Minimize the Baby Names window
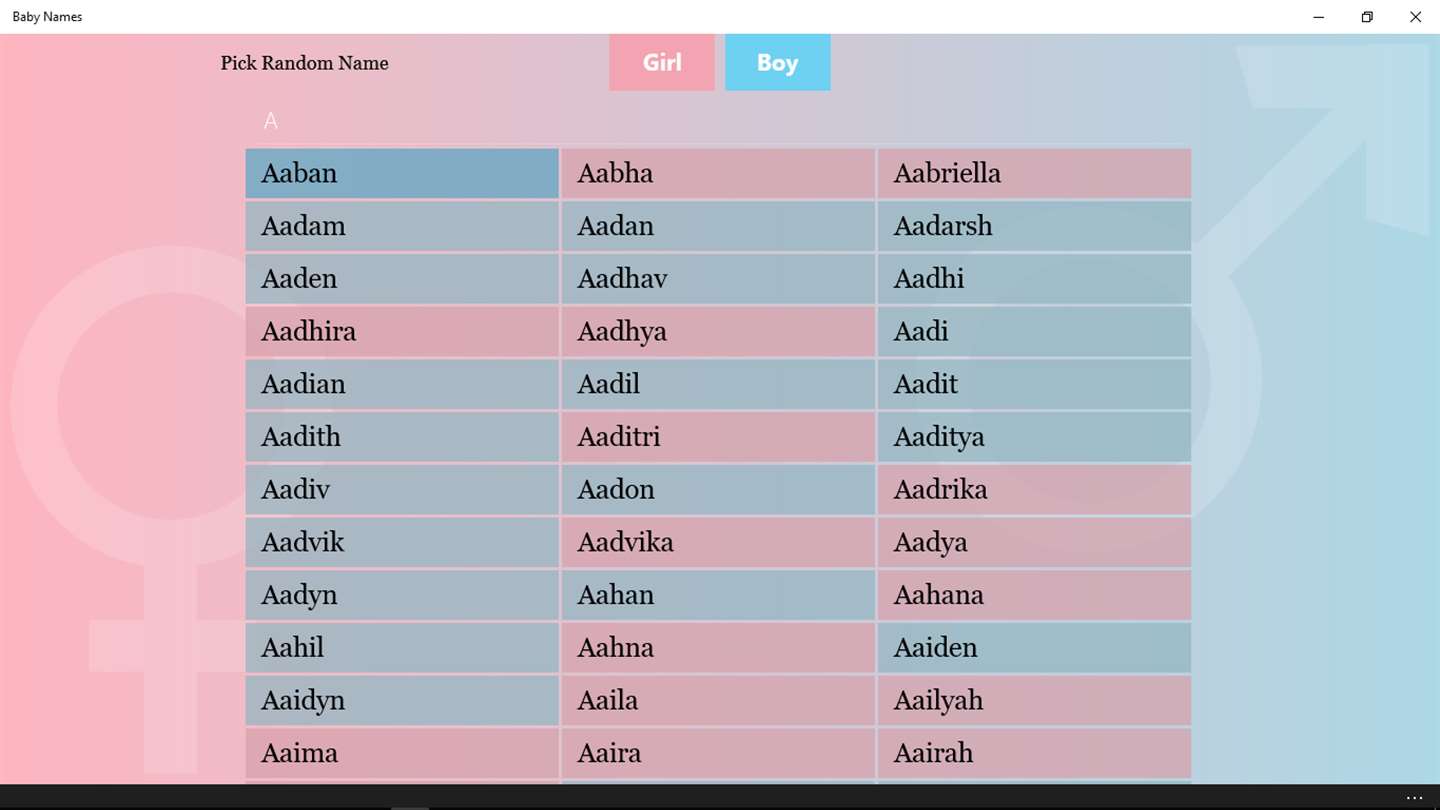 point(1318,17)
